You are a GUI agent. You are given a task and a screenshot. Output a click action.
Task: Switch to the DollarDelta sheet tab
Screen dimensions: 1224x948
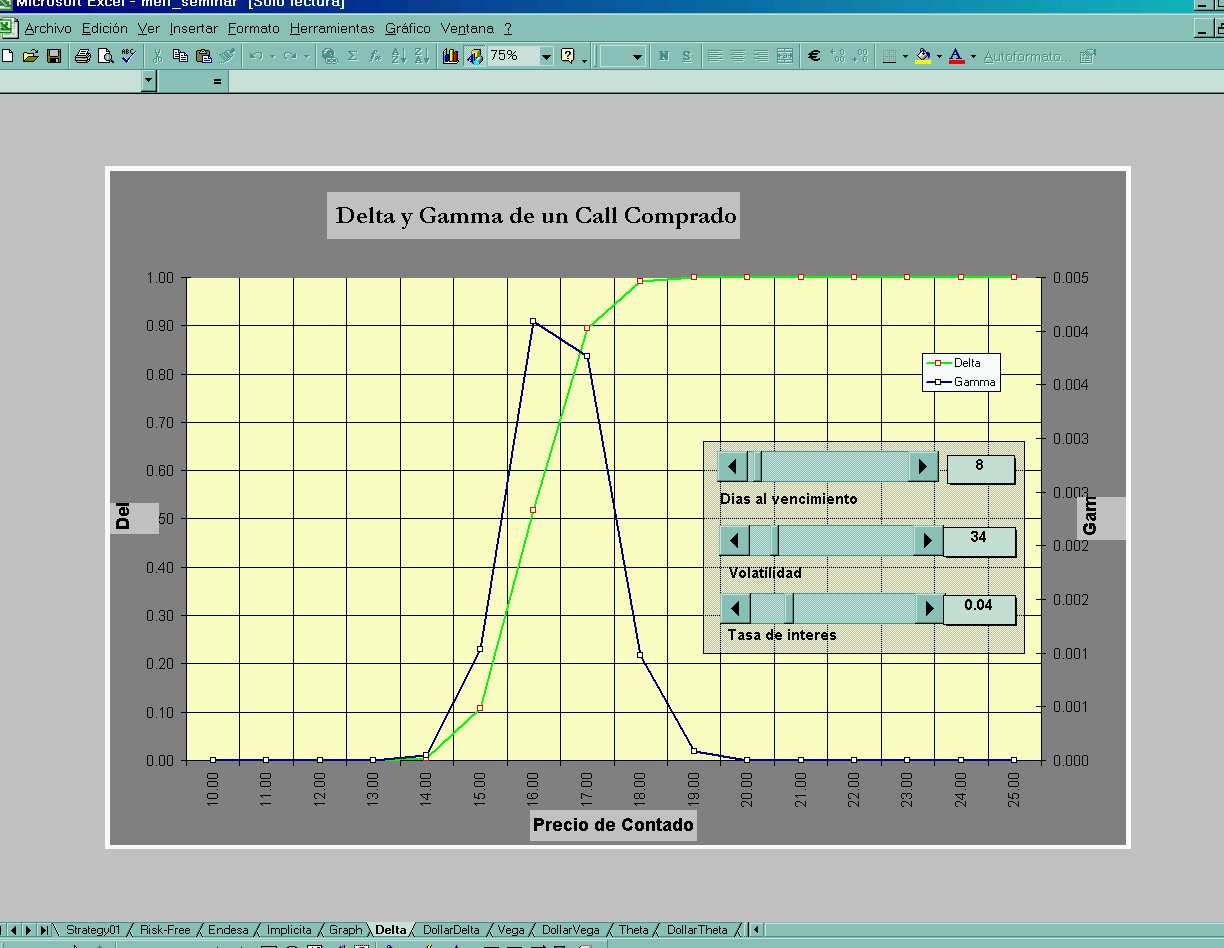pyautogui.click(x=451, y=930)
